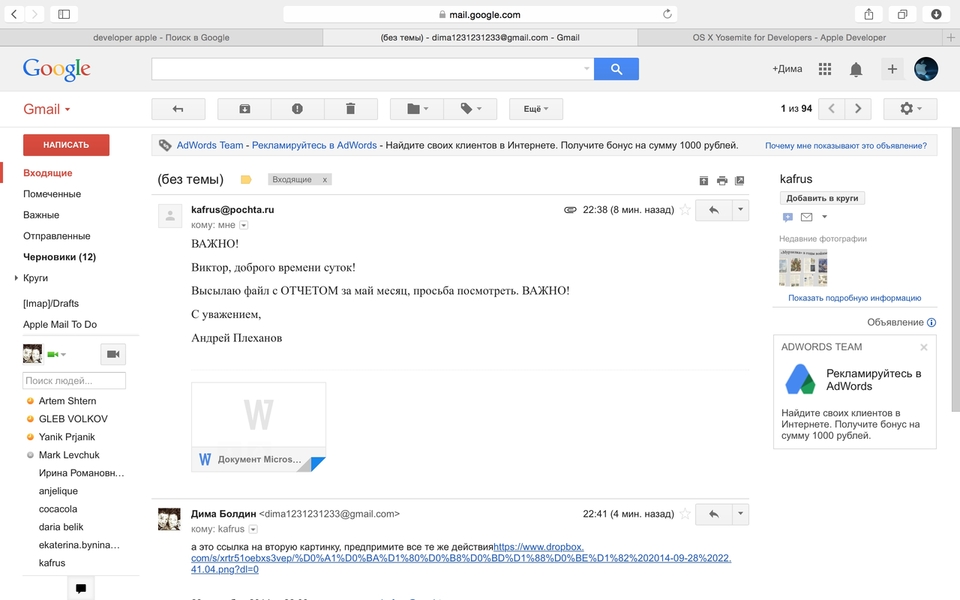Show details for 'кому: мне'

[x=244, y=225]
